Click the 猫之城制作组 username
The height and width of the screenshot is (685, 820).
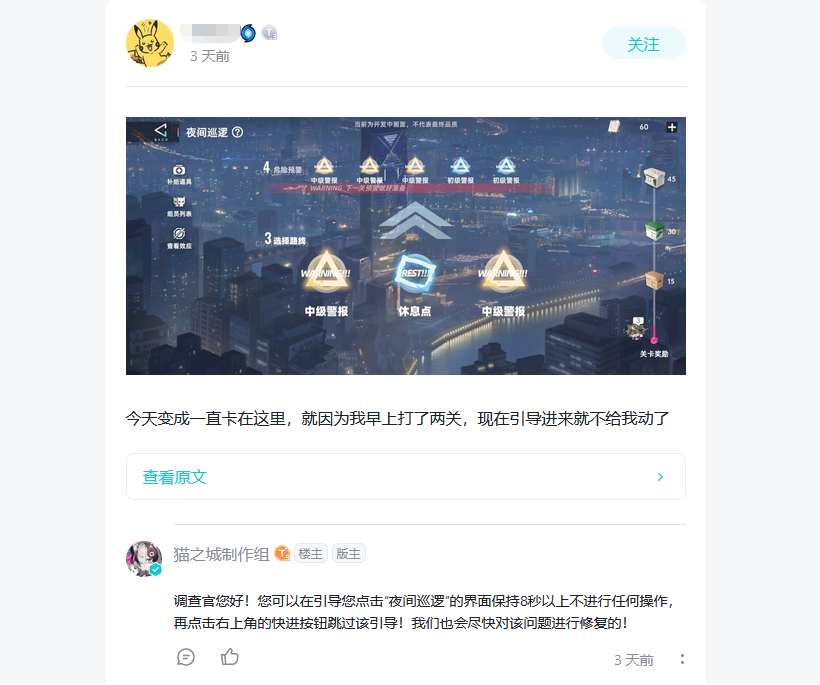tap(221, 554)
